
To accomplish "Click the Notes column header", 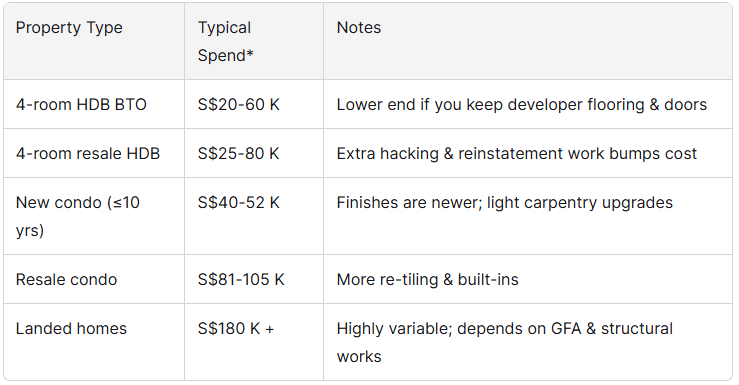I will tap(359, 27).
